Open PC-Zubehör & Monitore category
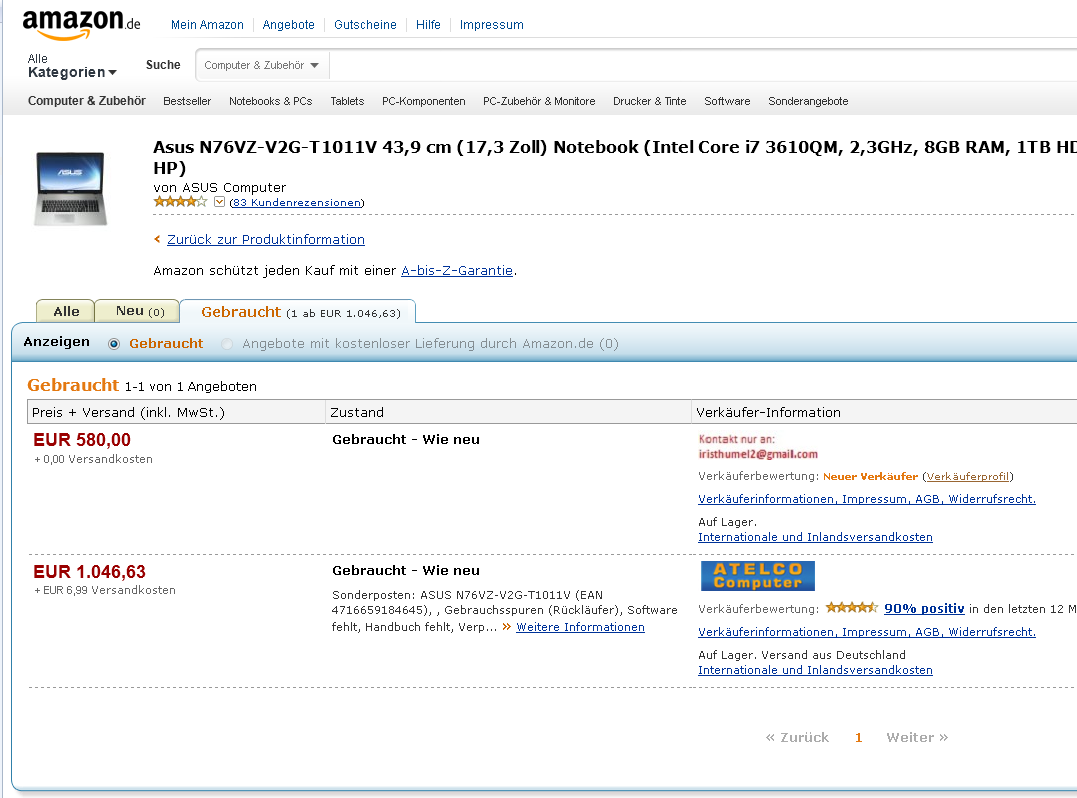1077x798 pixels. coord(539,101)
